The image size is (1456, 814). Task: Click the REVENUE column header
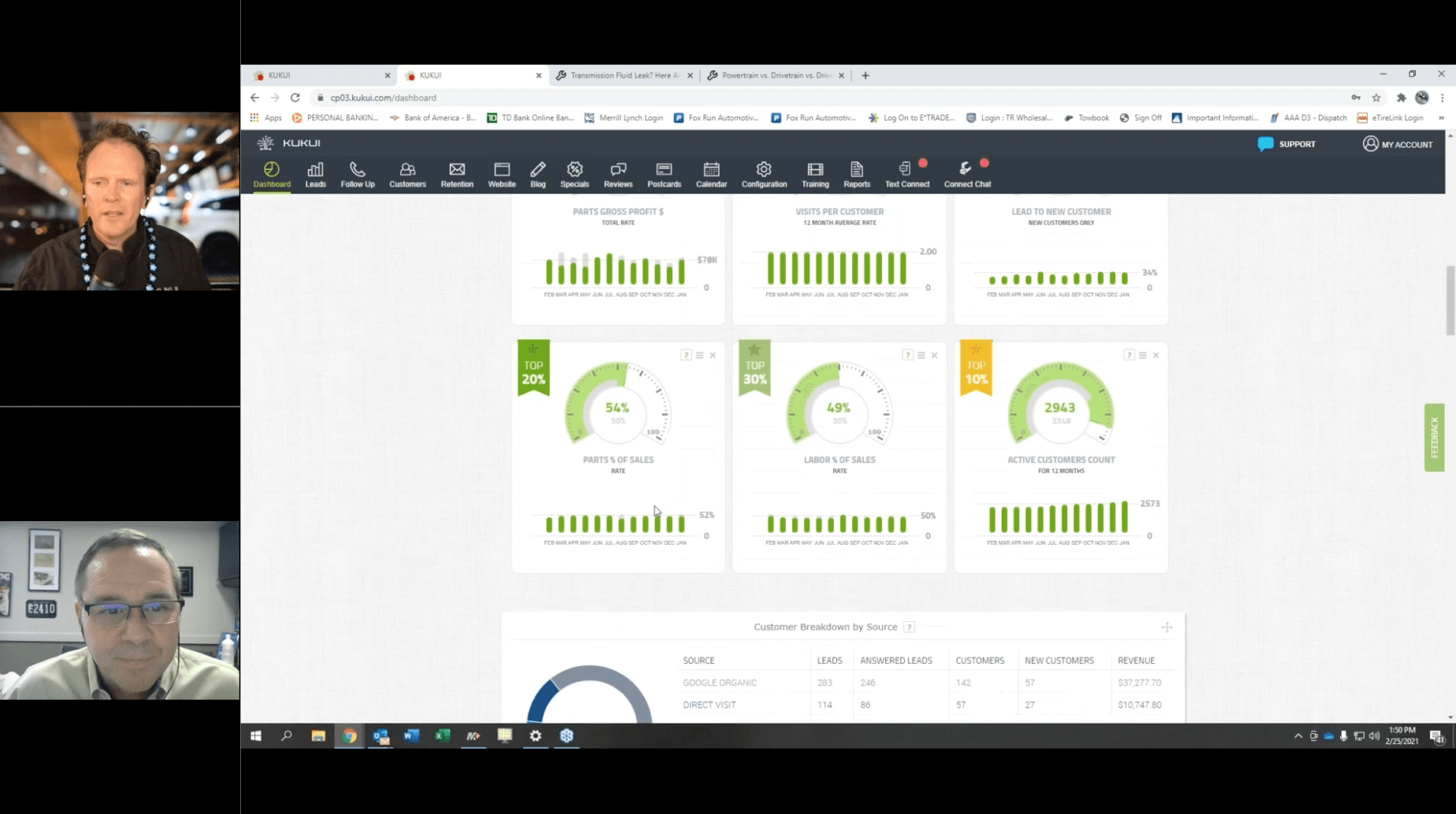coord(1136,660)
